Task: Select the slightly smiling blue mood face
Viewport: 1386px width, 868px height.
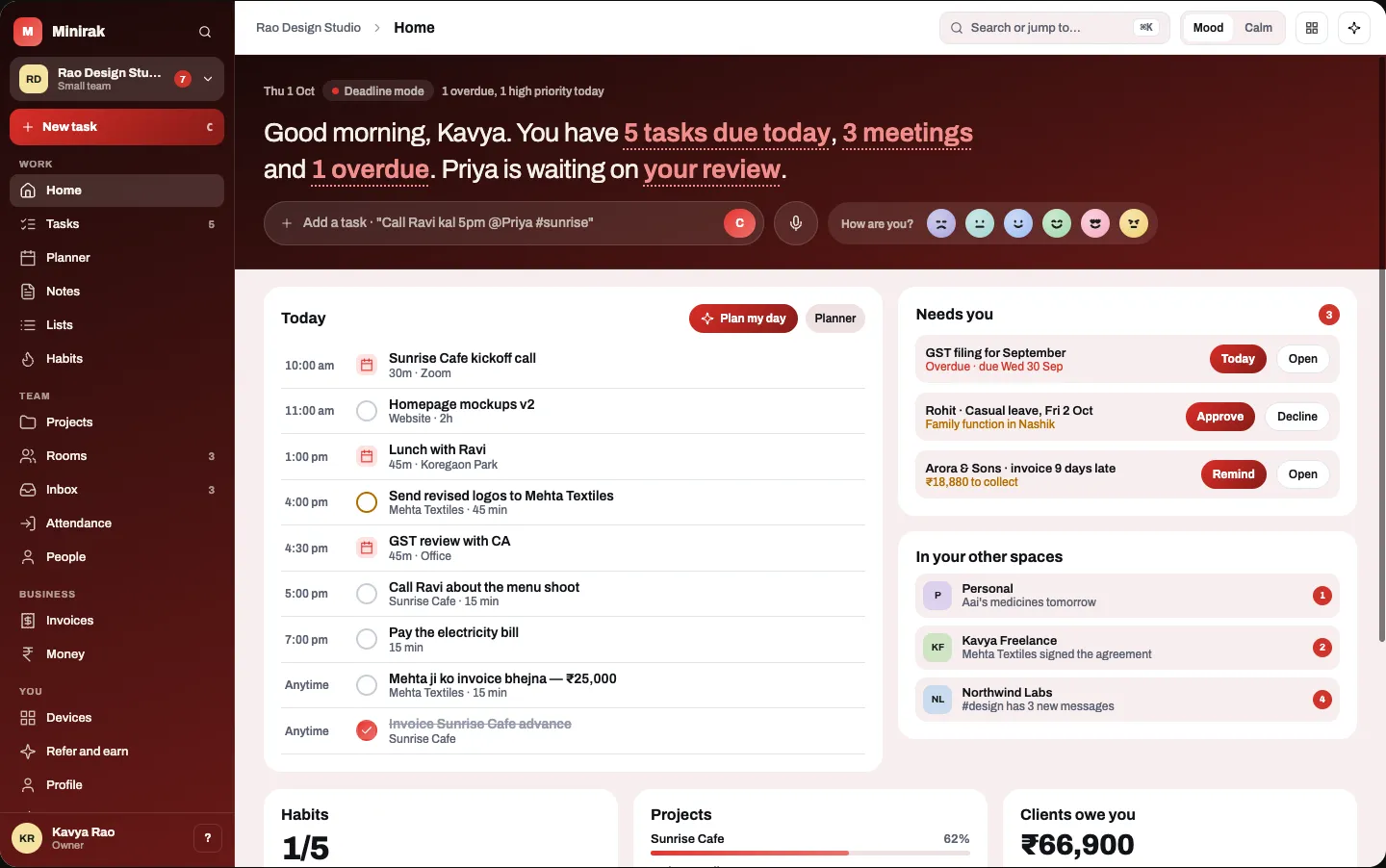Action: 1018,223
